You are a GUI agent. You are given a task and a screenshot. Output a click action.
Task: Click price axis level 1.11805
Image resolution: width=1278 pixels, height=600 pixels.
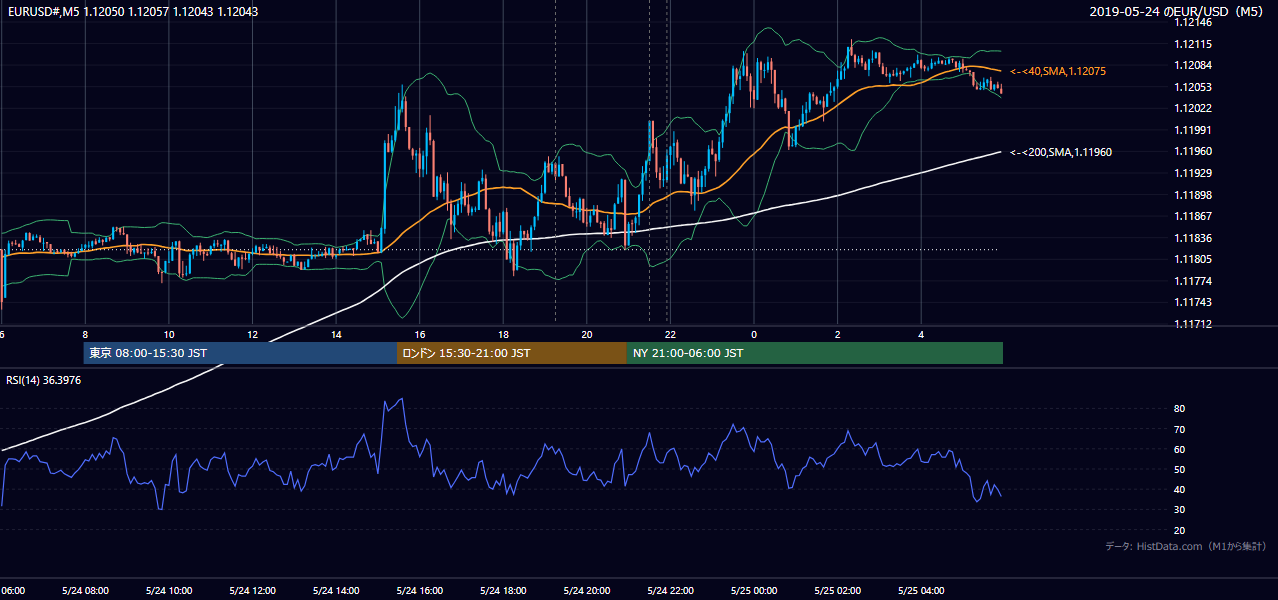pyautogui.click(x=1194, y=259)
